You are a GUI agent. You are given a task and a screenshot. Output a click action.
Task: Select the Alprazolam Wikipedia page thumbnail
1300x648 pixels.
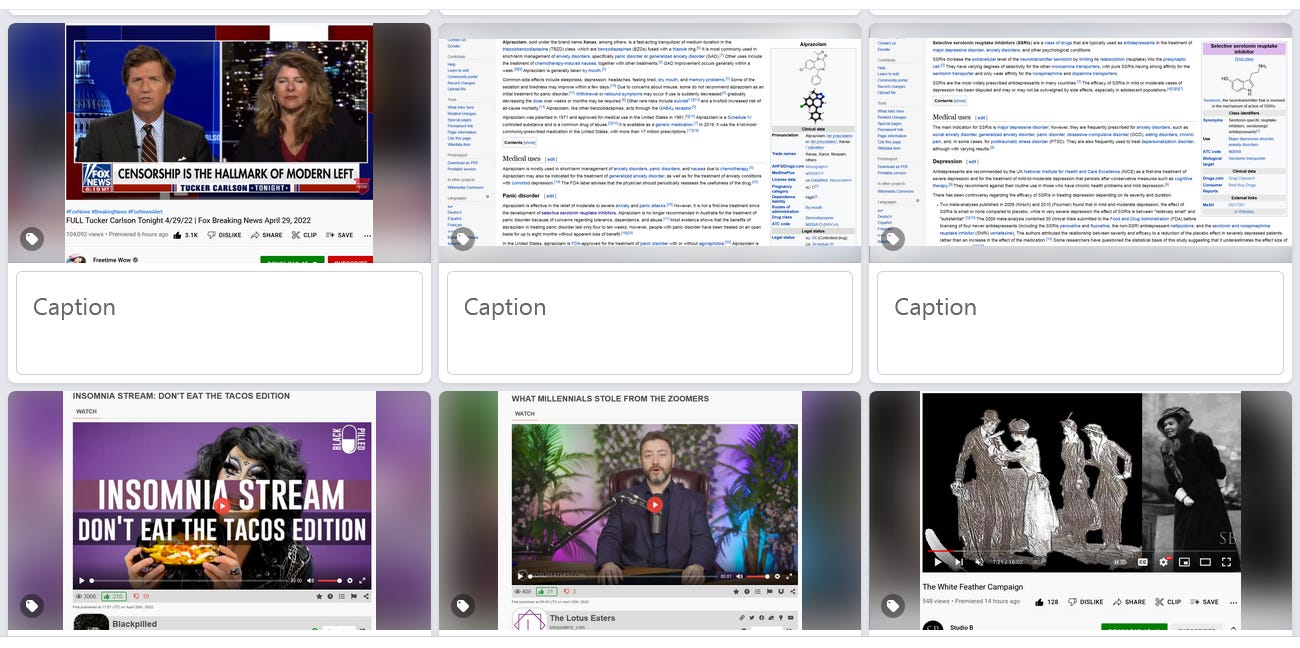[x=650, y=143]
